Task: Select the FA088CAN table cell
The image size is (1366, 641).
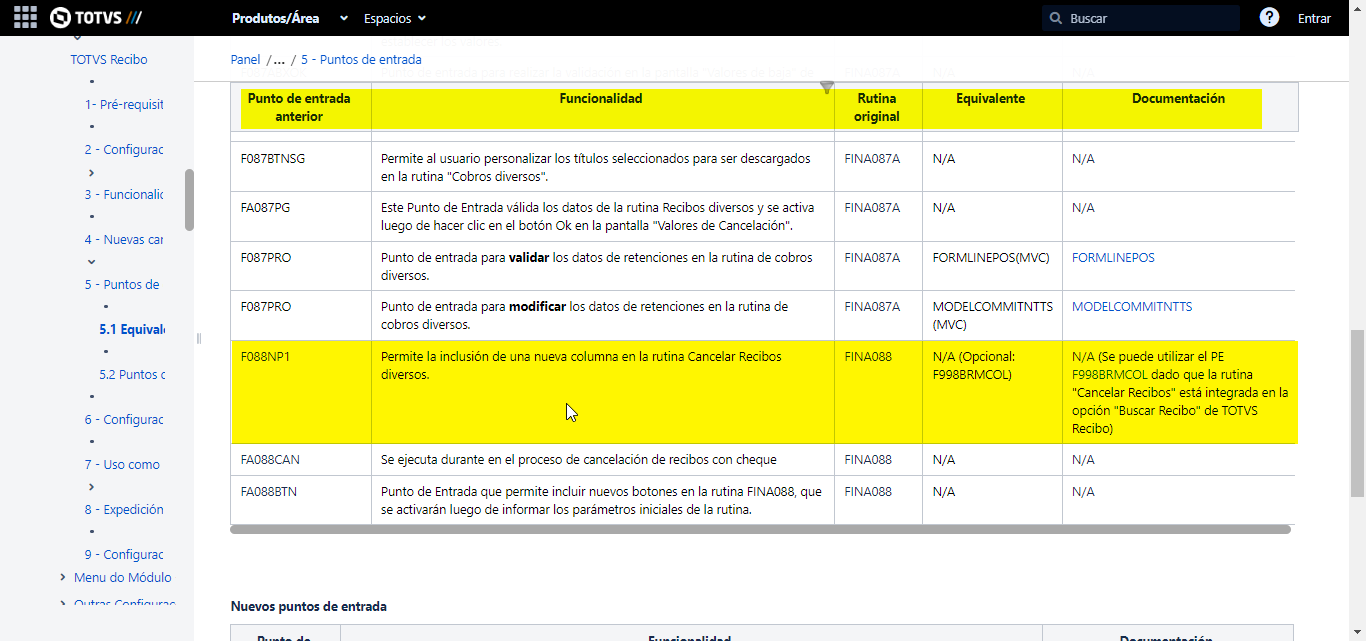Action: click(x=301, y=460)
